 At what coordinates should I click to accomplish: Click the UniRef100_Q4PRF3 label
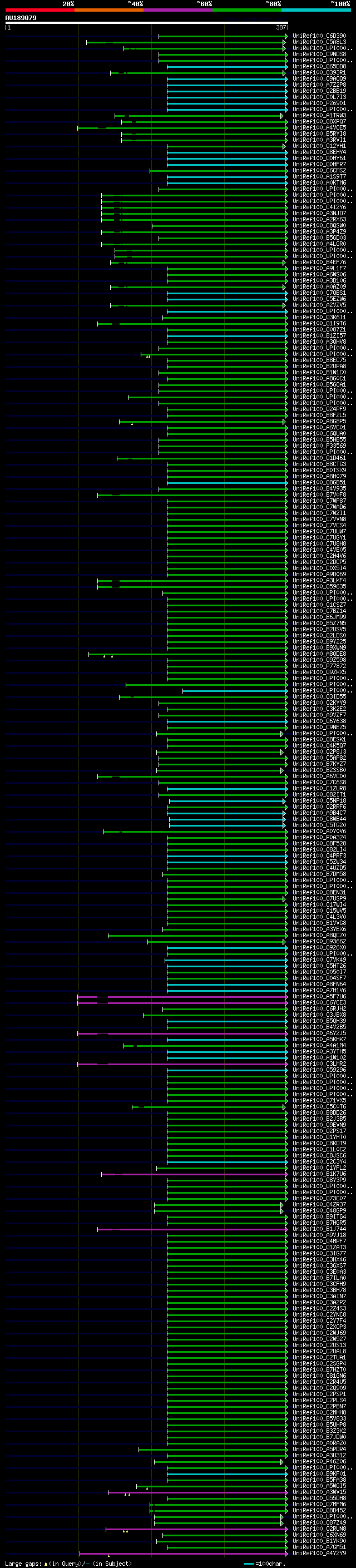click(319, 856)
